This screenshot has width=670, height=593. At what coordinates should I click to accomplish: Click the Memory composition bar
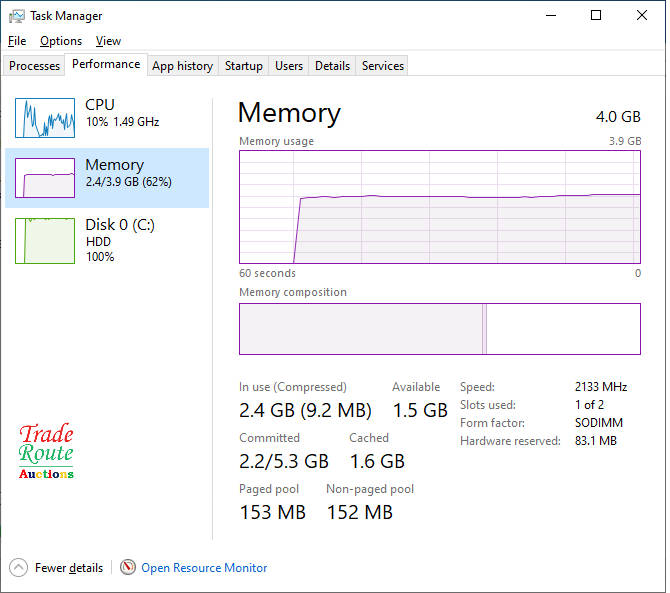(x=440, y=329)
